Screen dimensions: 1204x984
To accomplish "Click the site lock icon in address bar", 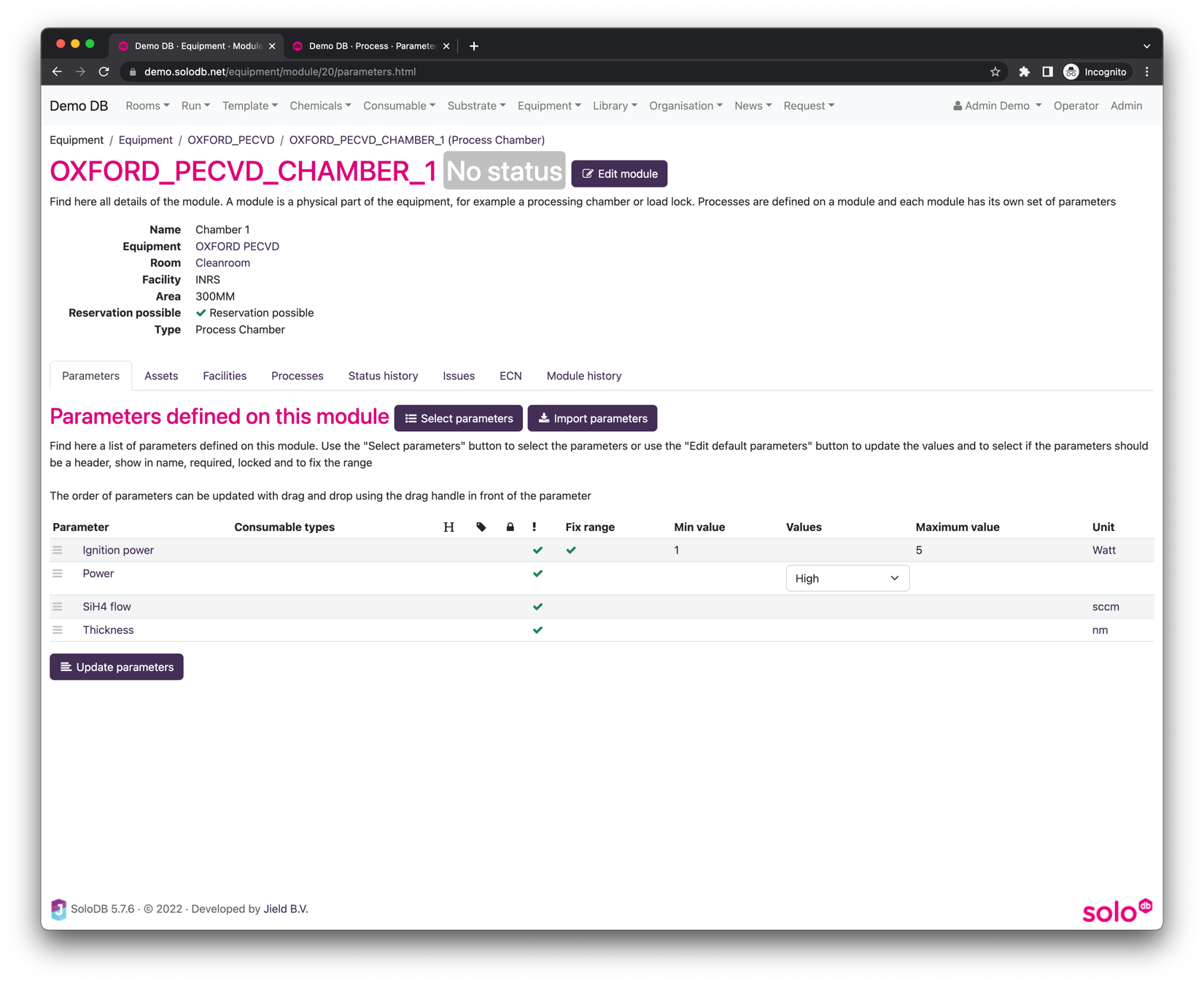I will 132,71.
